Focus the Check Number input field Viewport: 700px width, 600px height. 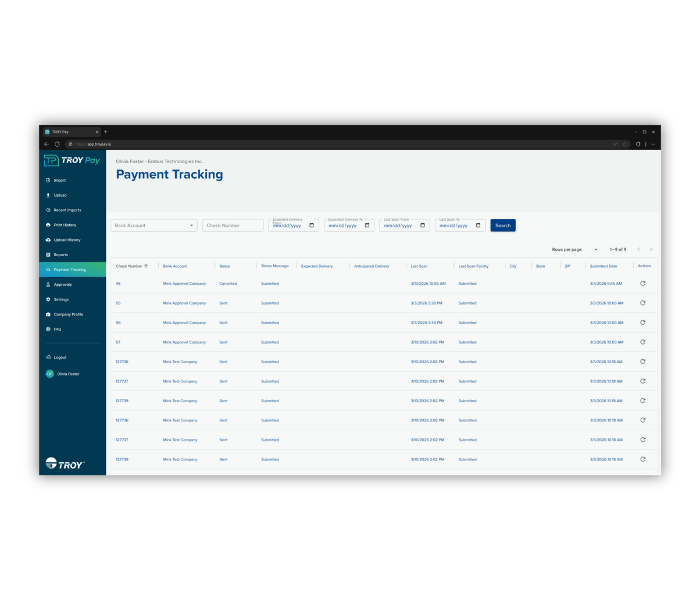pos(233,225)
